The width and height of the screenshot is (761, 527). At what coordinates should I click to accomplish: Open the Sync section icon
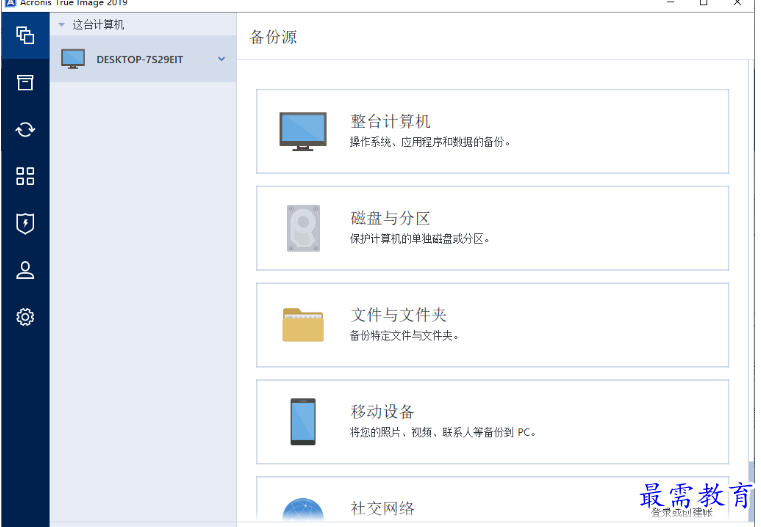coord(25,130)
